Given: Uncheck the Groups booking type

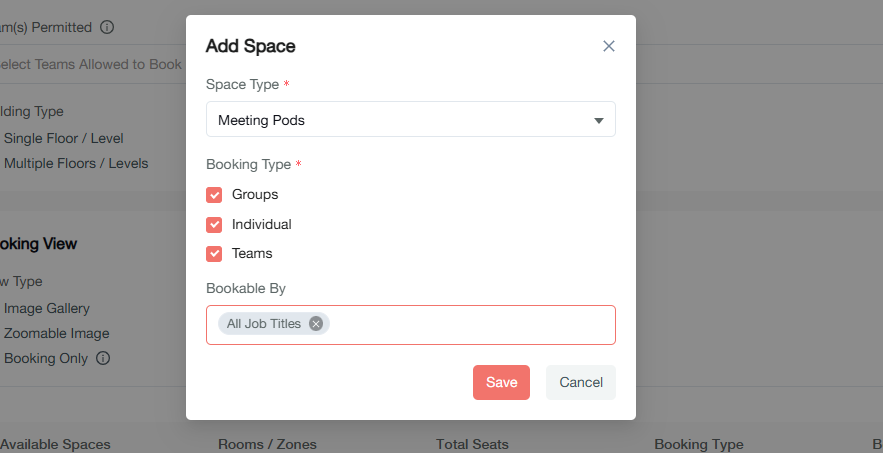Looking at the screenshot, I should click(x=214, y=195).
